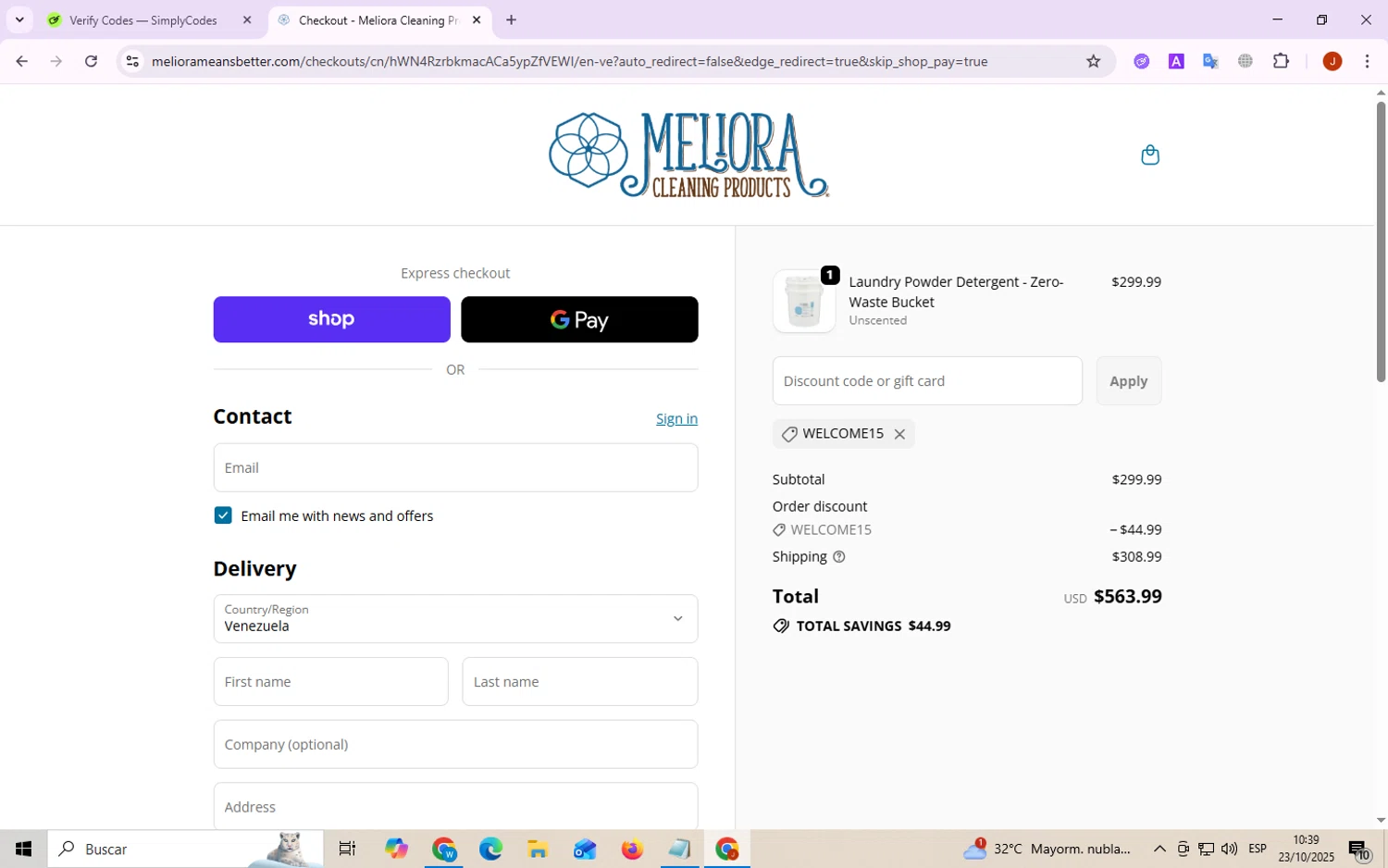Open Outlook from the taskbar
1388x868 pixels.
(x=585, y=849)
